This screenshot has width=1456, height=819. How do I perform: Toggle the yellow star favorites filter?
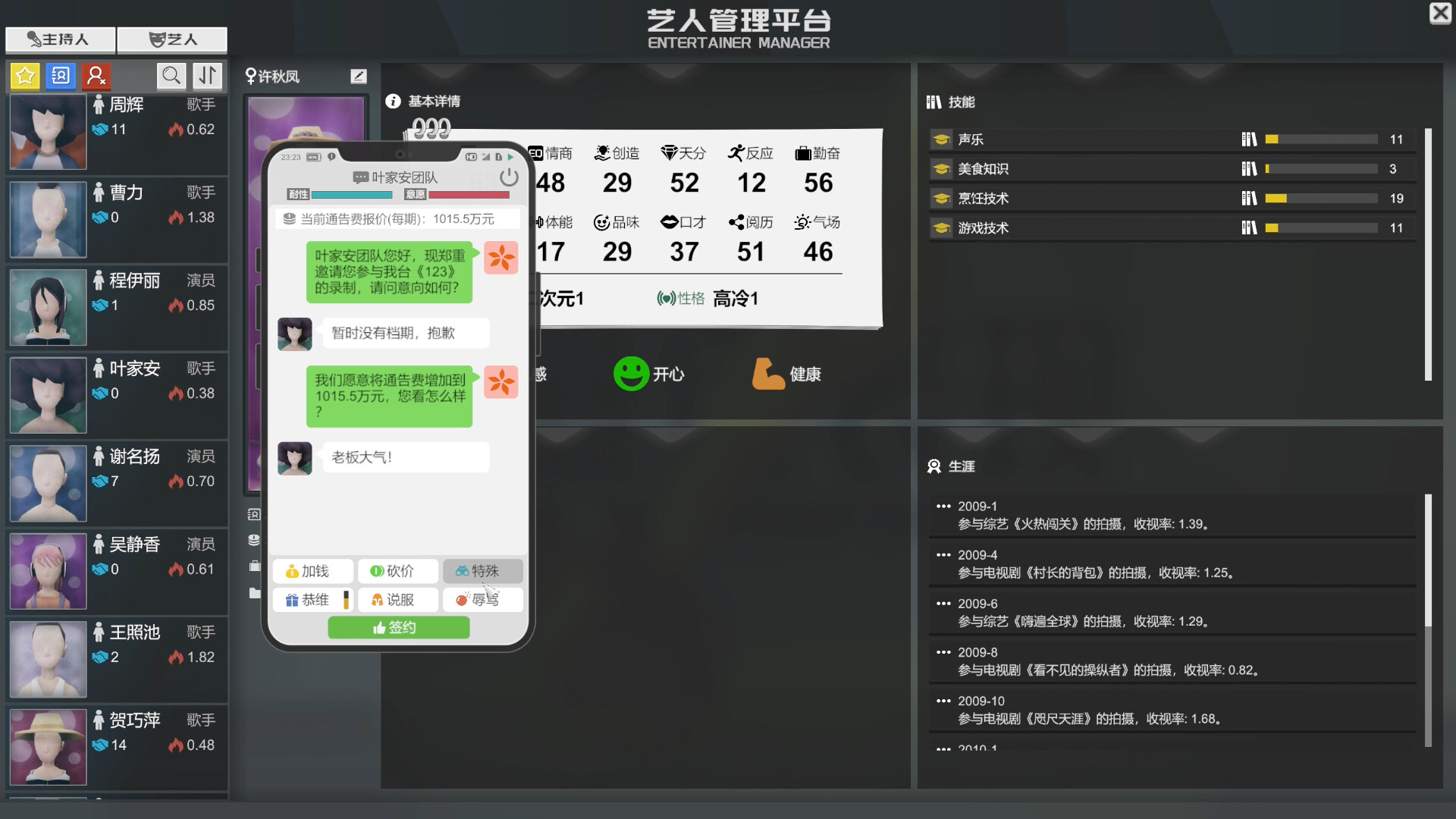pyautogui.click(x=25, y=76)
